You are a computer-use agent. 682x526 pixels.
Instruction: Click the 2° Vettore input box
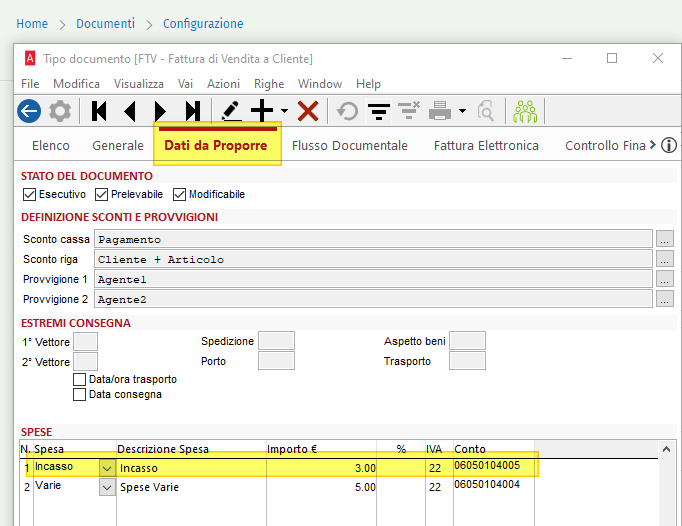[x=85, y=362]
